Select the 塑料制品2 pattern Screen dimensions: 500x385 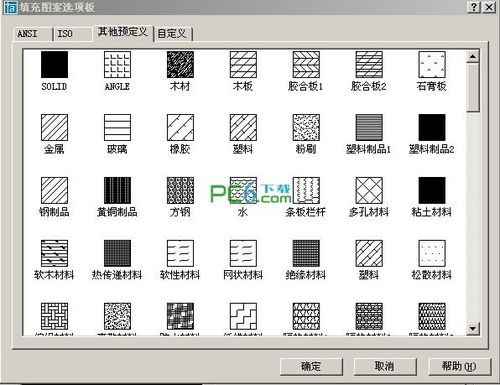(x=432, y=127)
